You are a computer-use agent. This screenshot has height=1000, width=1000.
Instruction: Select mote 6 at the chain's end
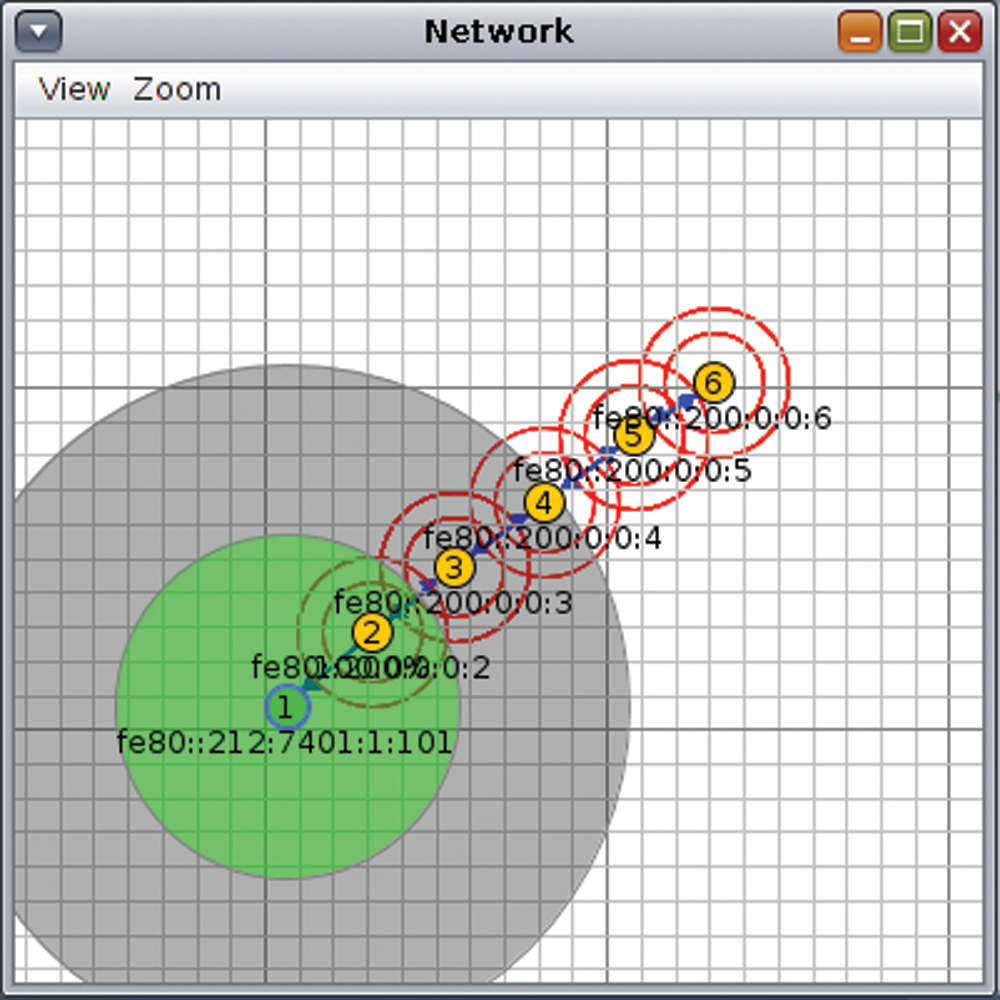coord(713,382)
